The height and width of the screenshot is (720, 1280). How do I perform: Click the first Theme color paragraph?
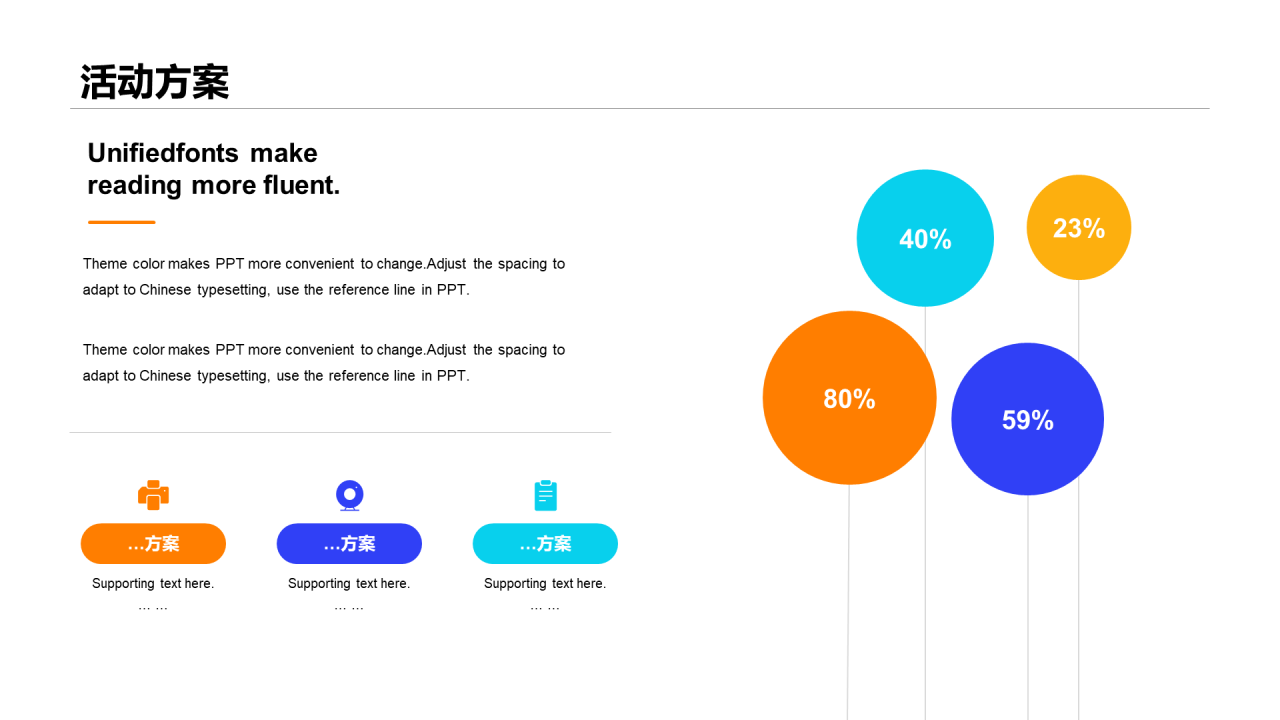(324, 277)
